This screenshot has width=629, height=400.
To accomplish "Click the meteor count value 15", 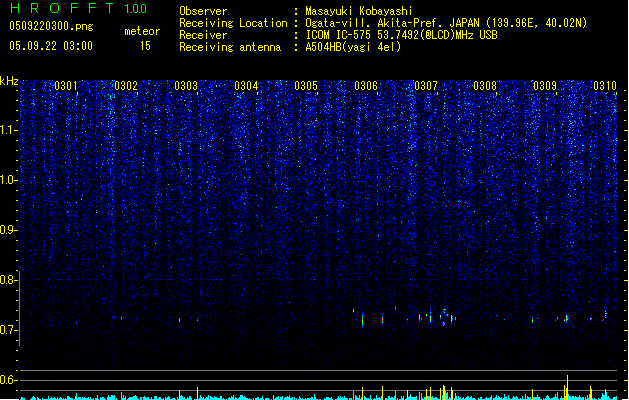I will (x=145, y=46).
